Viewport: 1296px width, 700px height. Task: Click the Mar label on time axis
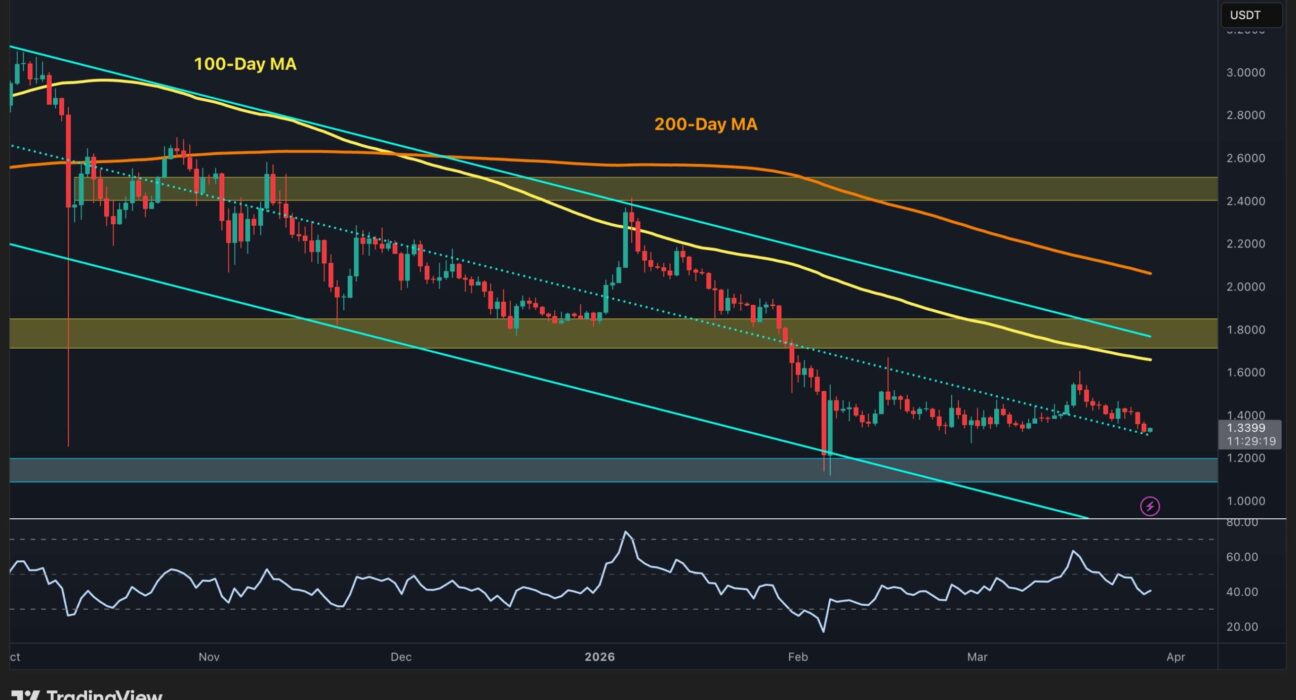click(979, 657)
